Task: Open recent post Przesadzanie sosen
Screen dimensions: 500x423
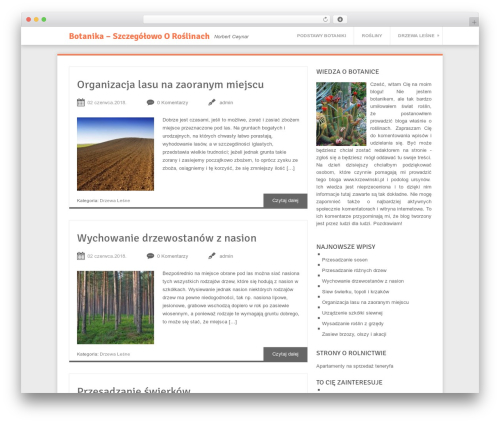Action: click(345, 260)
